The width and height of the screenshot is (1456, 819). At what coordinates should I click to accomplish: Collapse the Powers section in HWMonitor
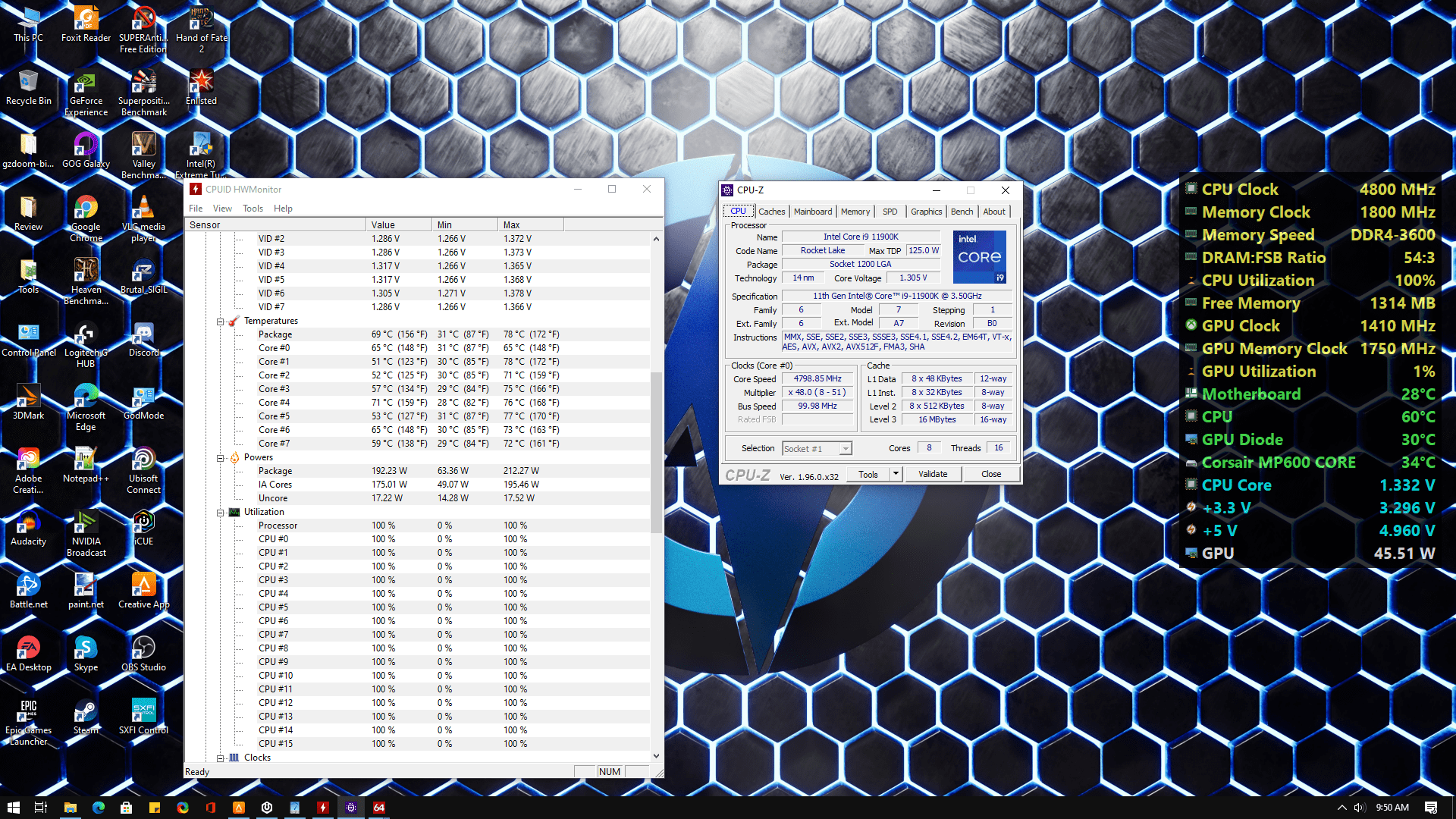pyautogui.click(x=221, y=458)
